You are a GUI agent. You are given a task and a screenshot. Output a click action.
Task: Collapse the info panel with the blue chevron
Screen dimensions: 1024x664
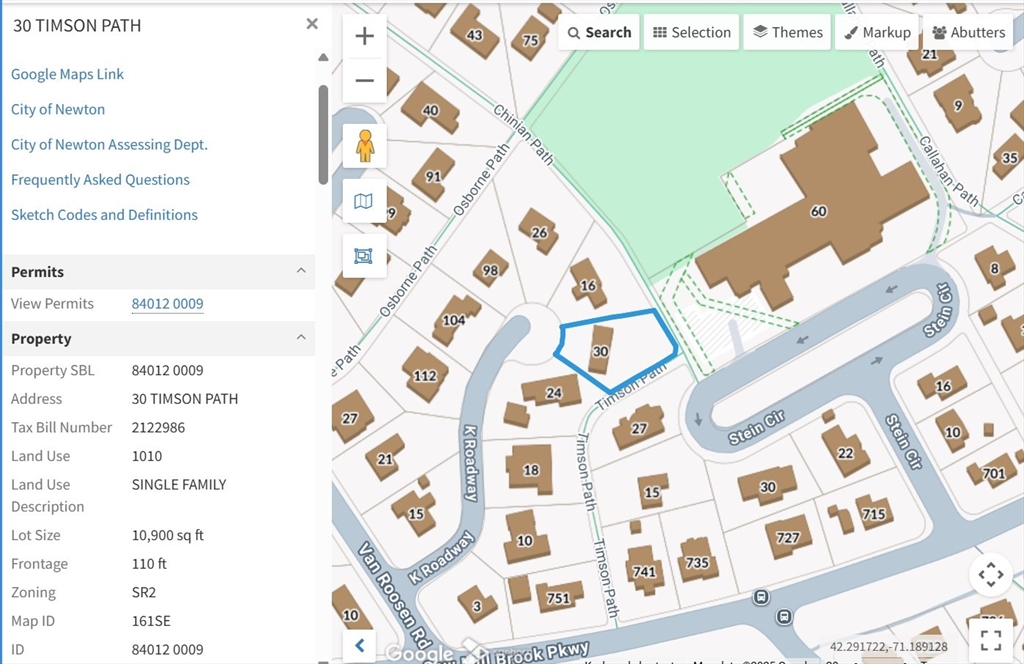tap(359, 645)
